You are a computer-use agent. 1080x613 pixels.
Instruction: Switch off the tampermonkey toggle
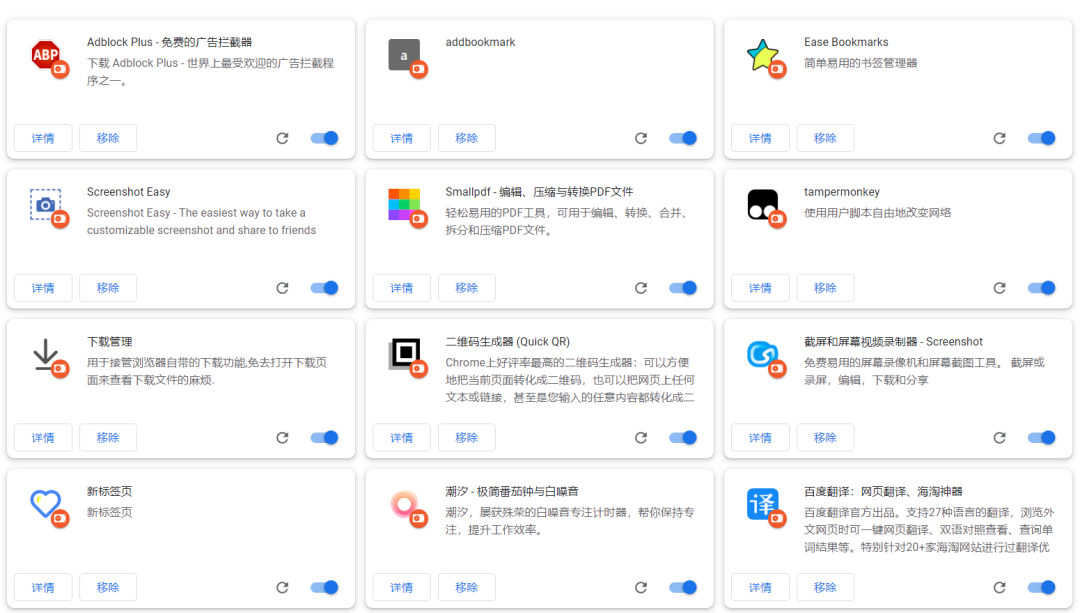1041,288
